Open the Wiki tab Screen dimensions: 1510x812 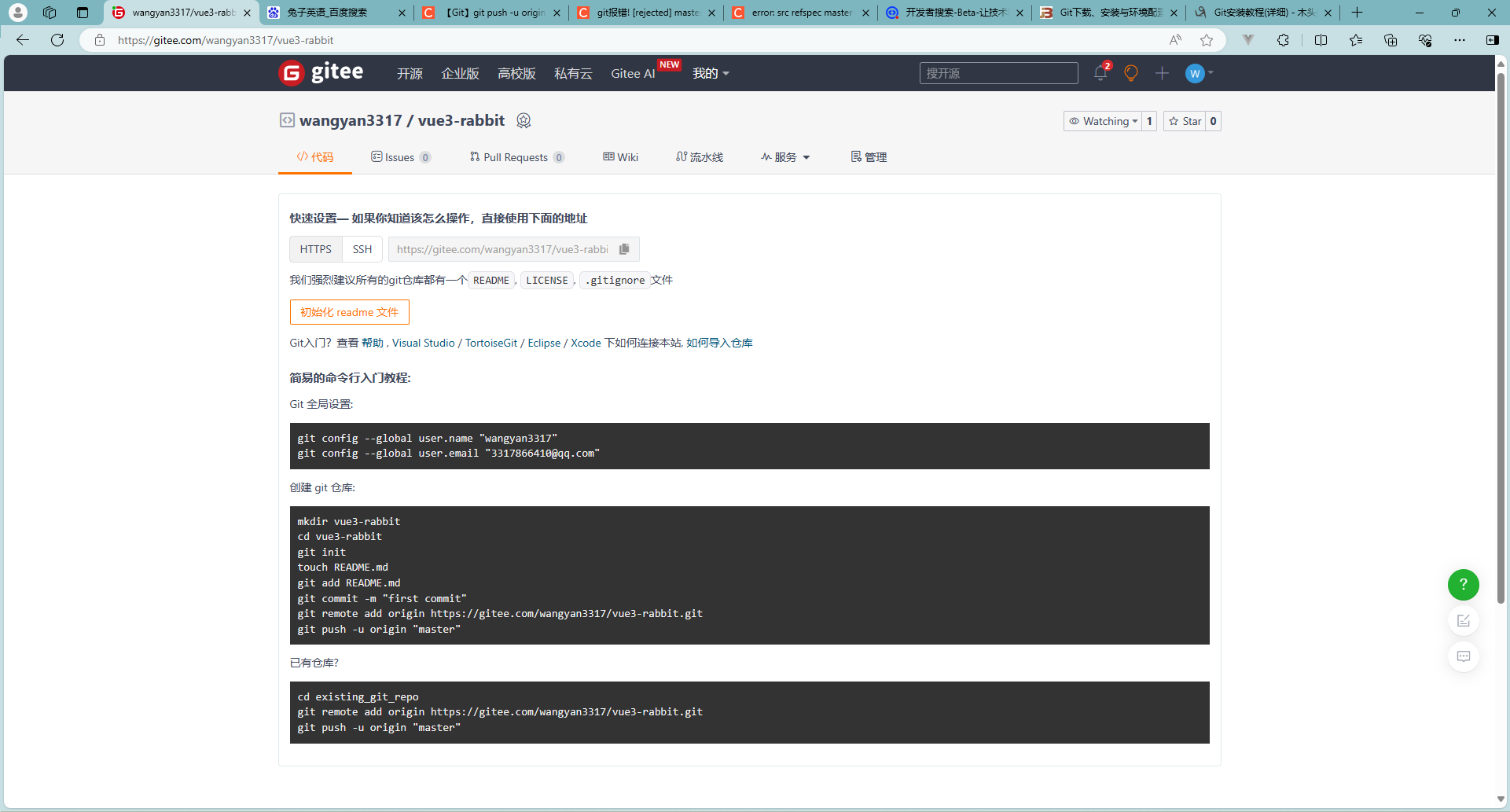[x=620, y=156]
